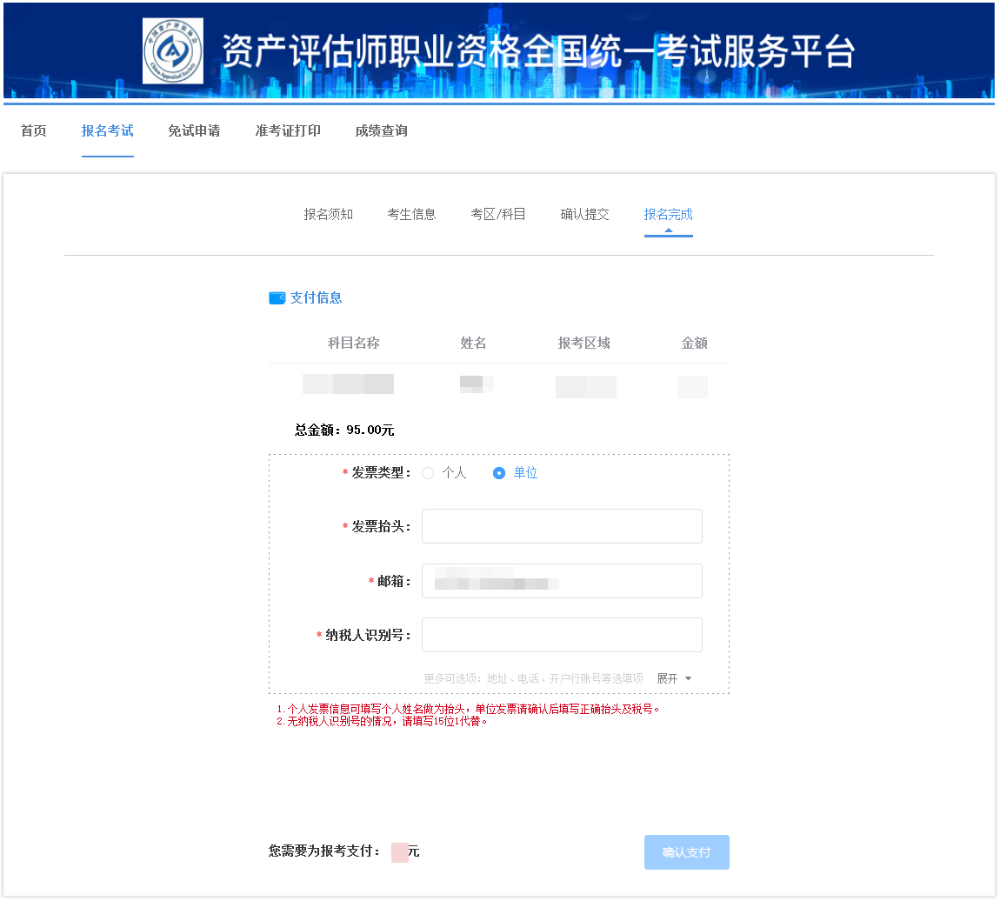Select the 报名完成 step tab
This screenshot has width=1000, height=901.
click(x=667, y=213)
